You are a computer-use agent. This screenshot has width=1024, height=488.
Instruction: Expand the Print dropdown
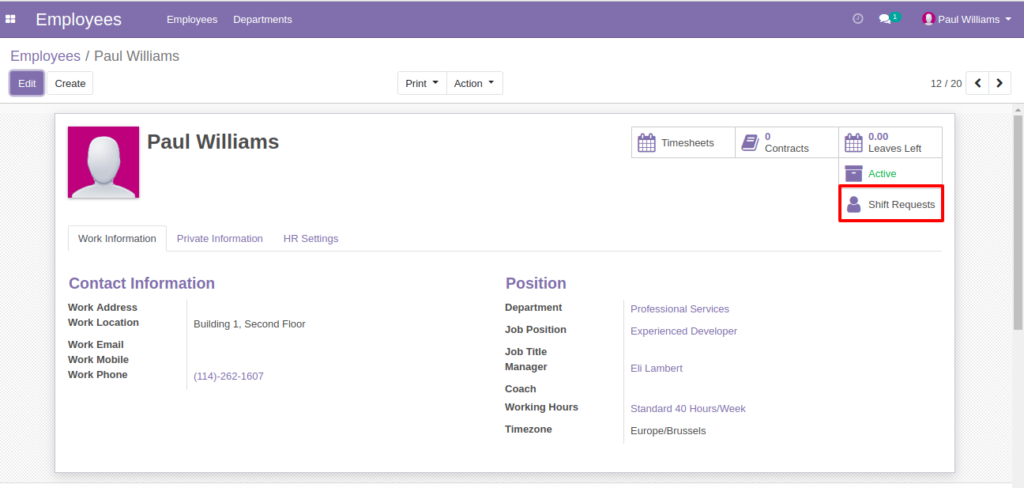tap(422, 84)
